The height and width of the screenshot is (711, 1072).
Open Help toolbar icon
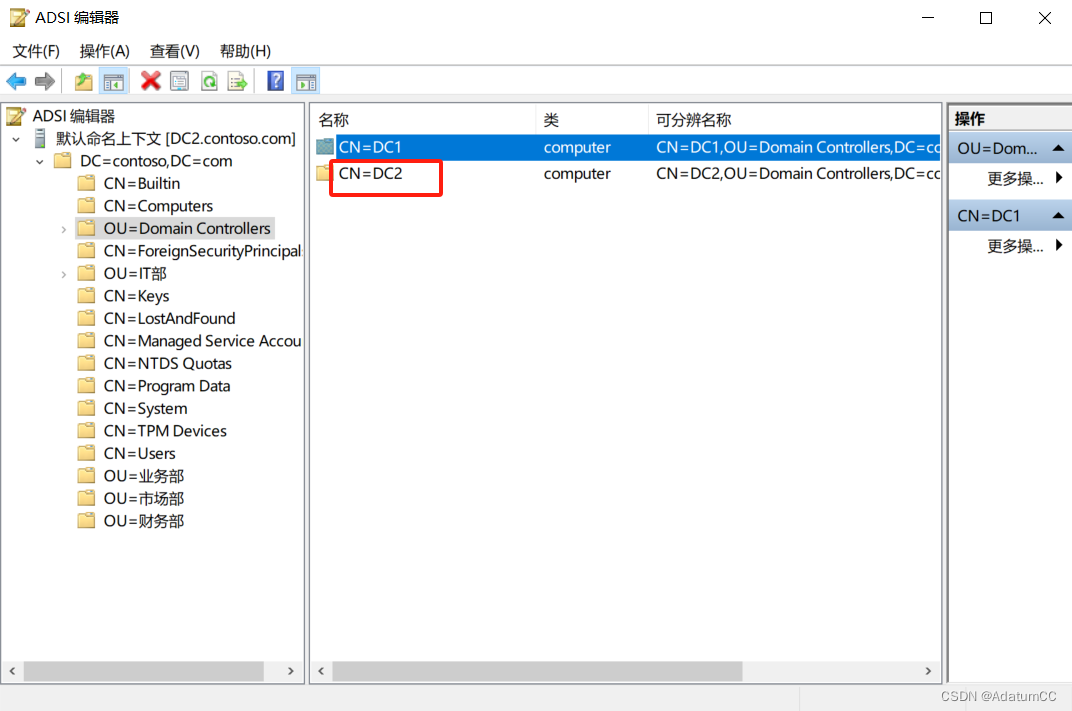275,81
